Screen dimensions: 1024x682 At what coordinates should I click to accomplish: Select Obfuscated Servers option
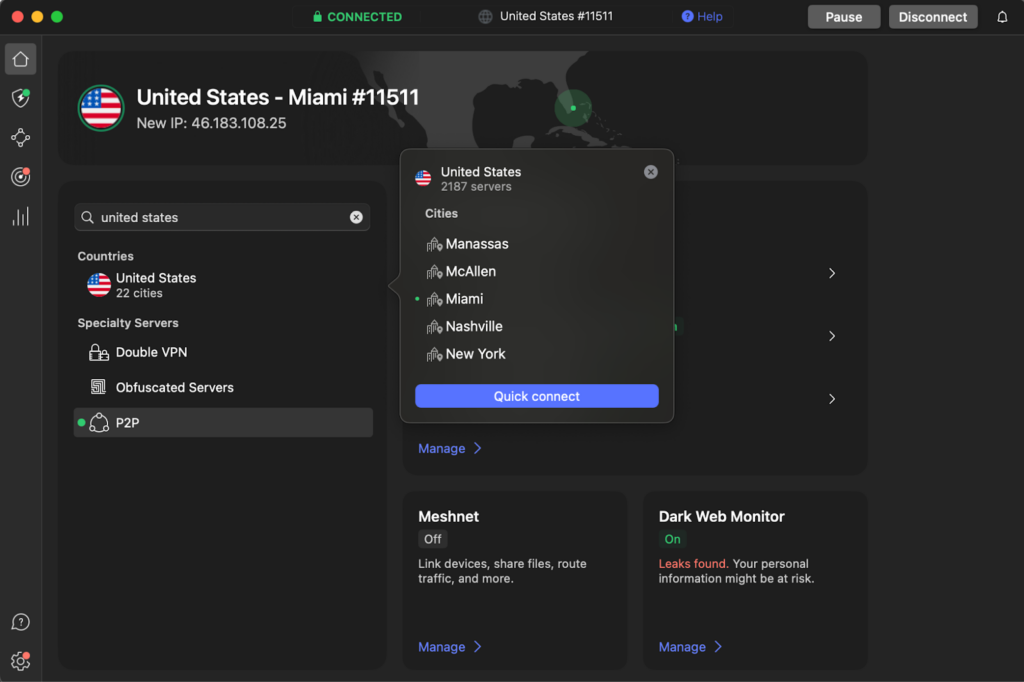point(223,387)
